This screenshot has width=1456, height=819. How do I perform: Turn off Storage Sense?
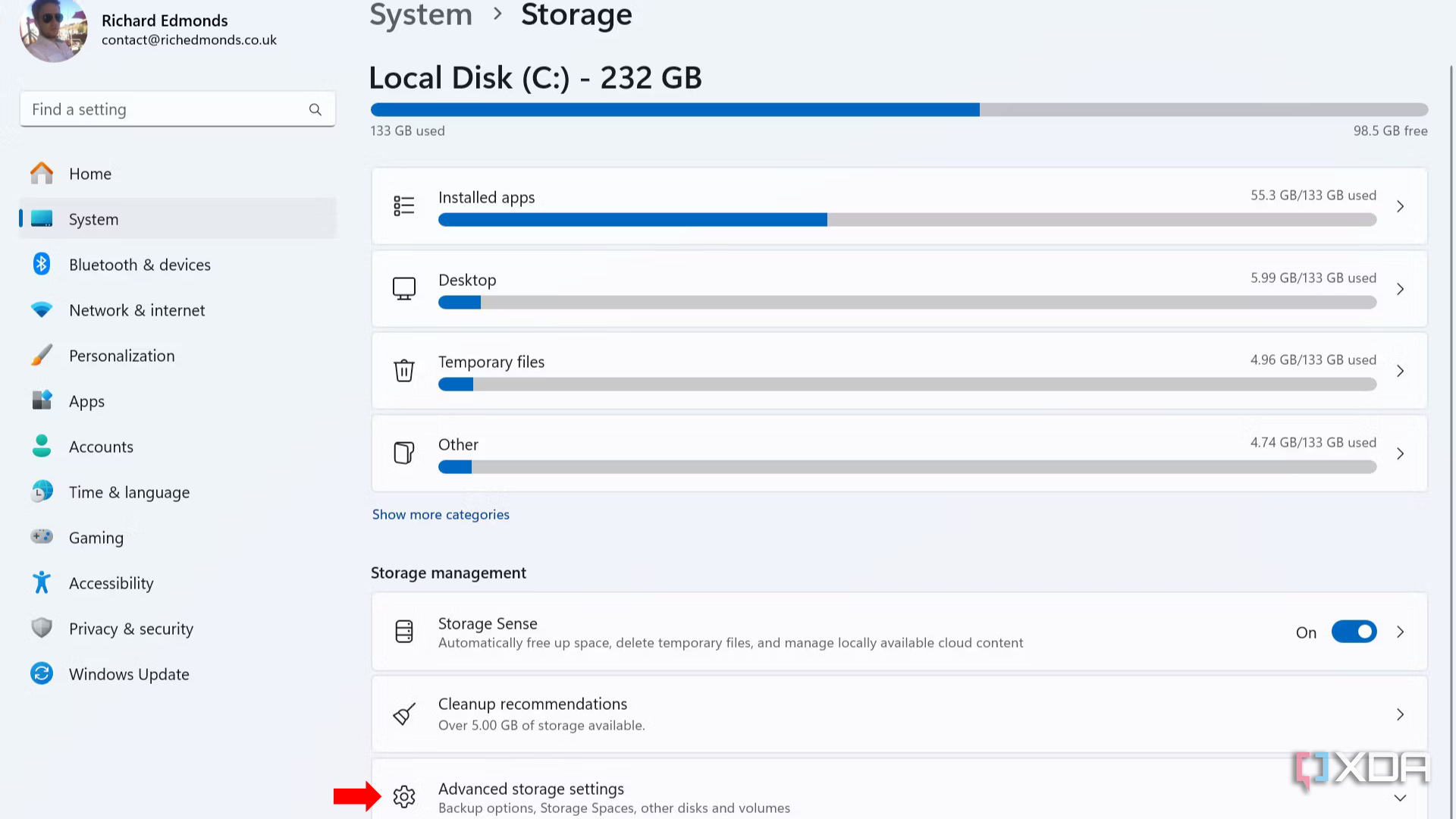coord(1354,631)
